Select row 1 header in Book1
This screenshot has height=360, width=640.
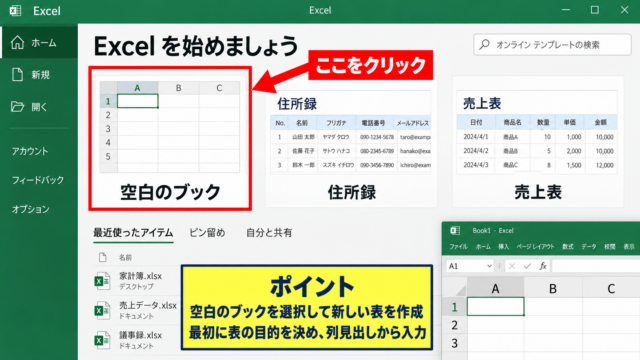[454, 307]
